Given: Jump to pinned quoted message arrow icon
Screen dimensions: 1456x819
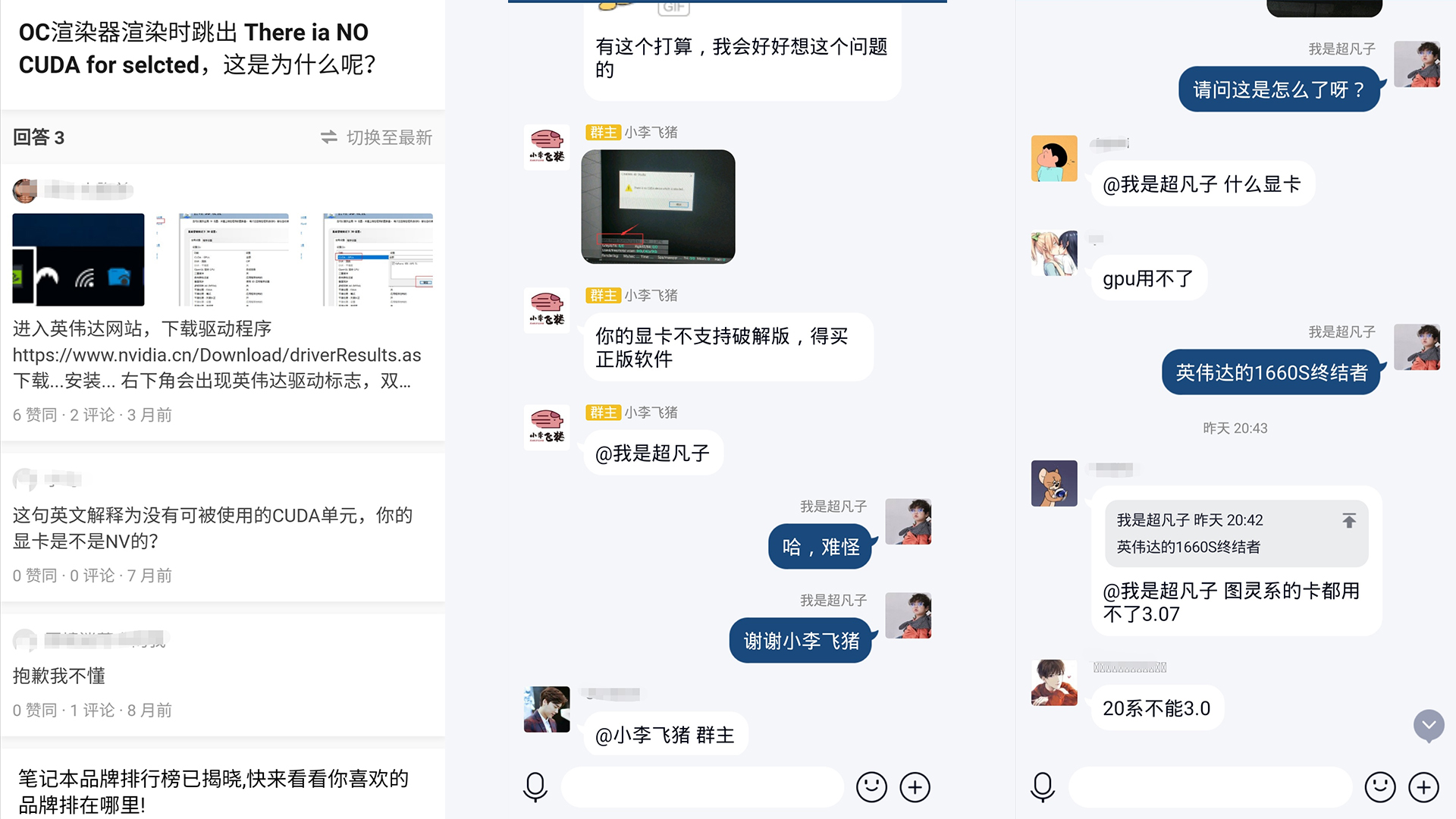Looking at the screenshot, I should point(1349,521).
